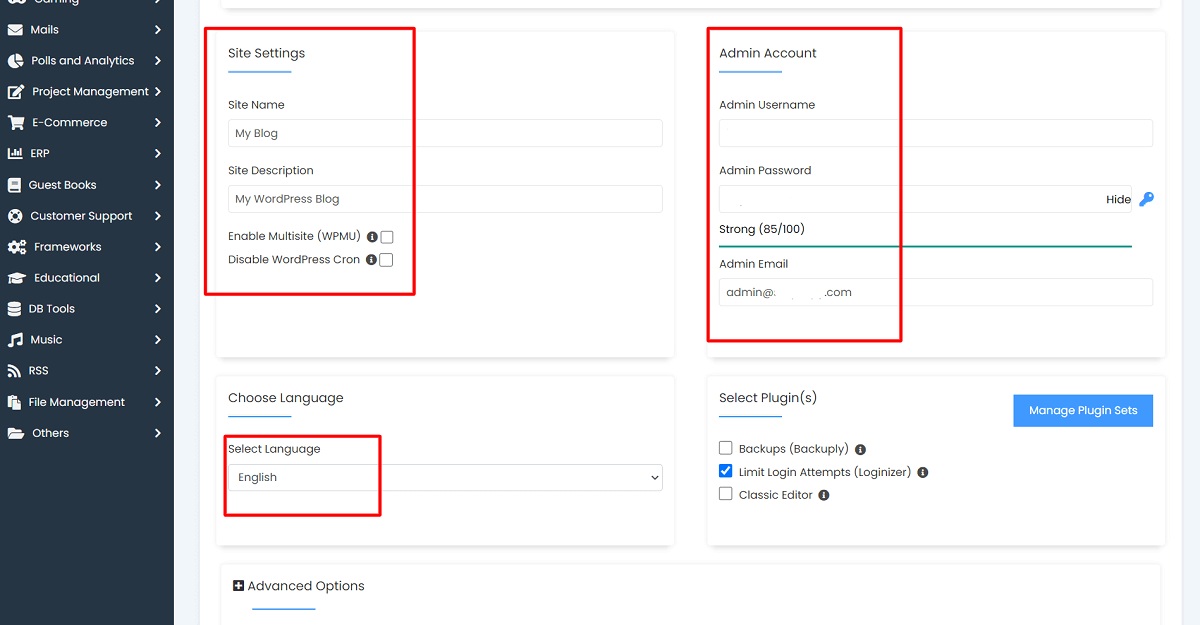
Task: Click the Mails envelope icon in the sidebar
Action: point(14,29)
